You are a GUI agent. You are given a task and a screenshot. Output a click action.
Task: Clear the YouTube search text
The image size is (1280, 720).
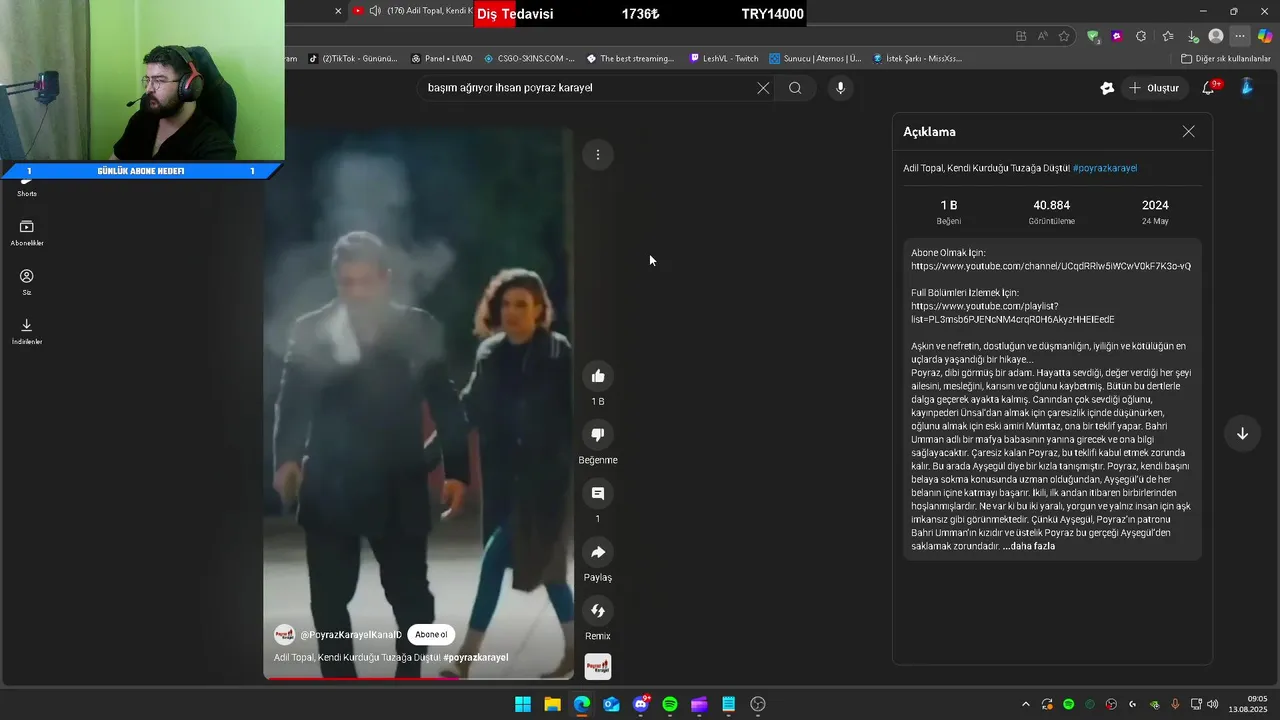763,88
